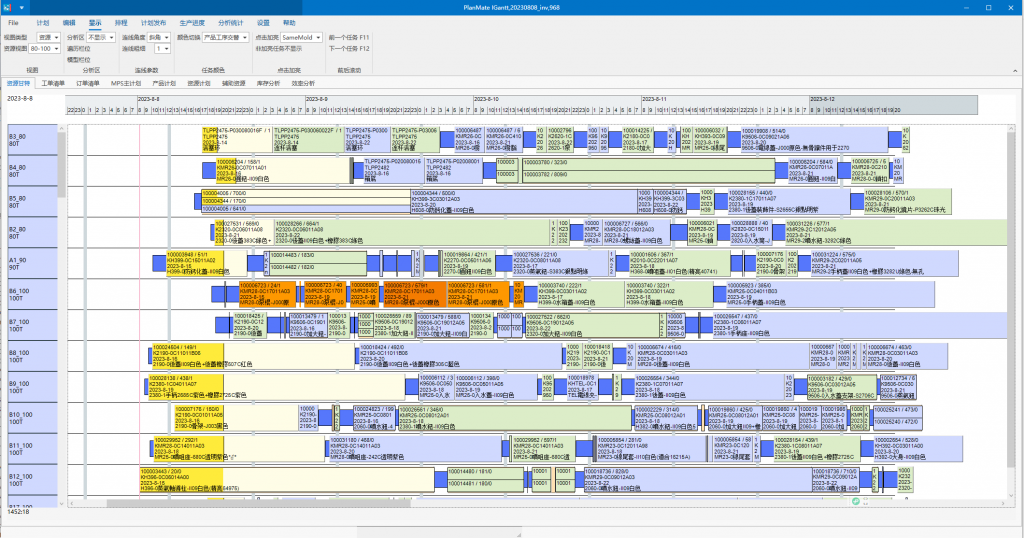Screen dimensions: 1024x538
Task: Select the B11_100 resource row header
Action: [x=33, y=449]
